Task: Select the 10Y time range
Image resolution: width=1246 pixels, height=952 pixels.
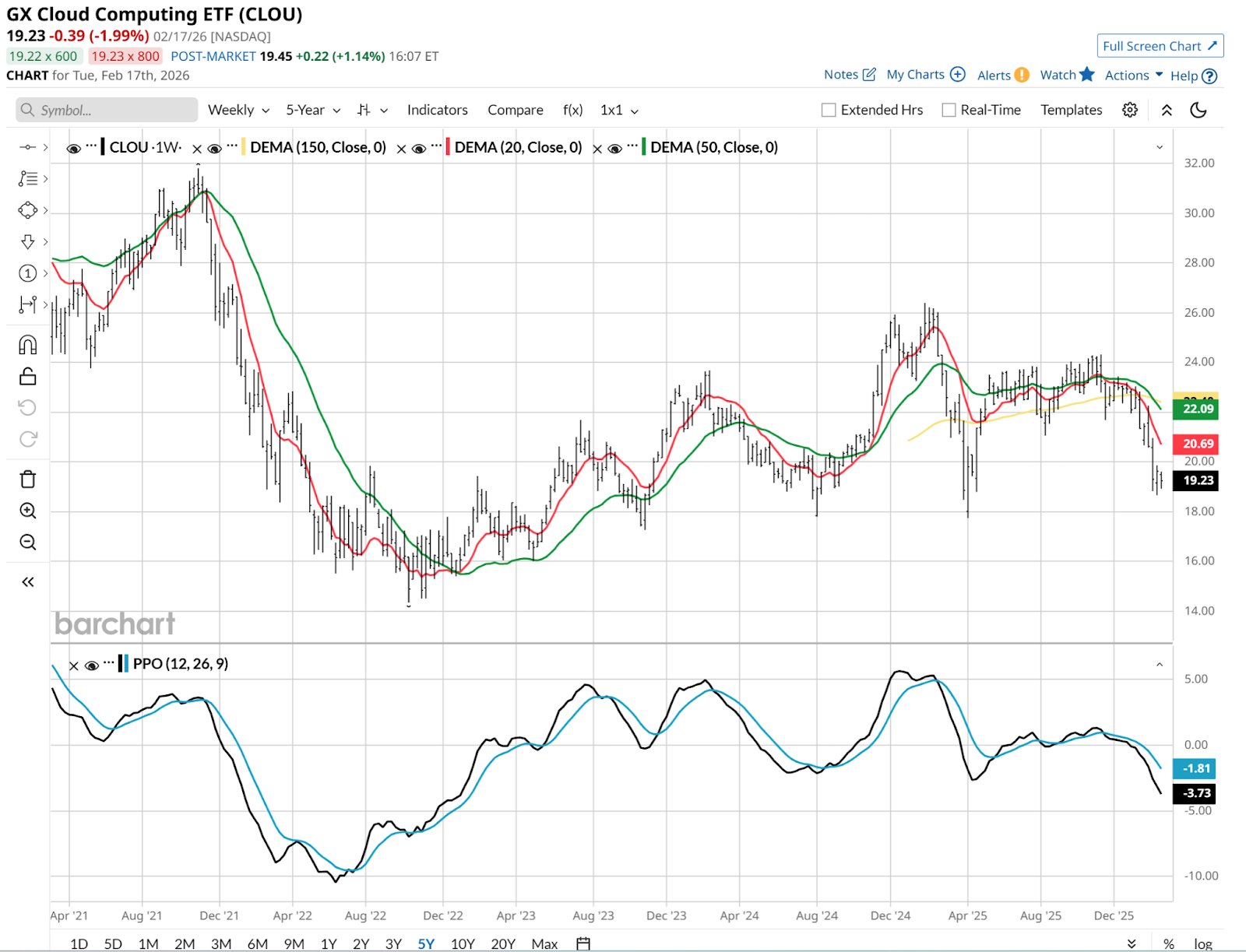Action: [x=463, y=943]
